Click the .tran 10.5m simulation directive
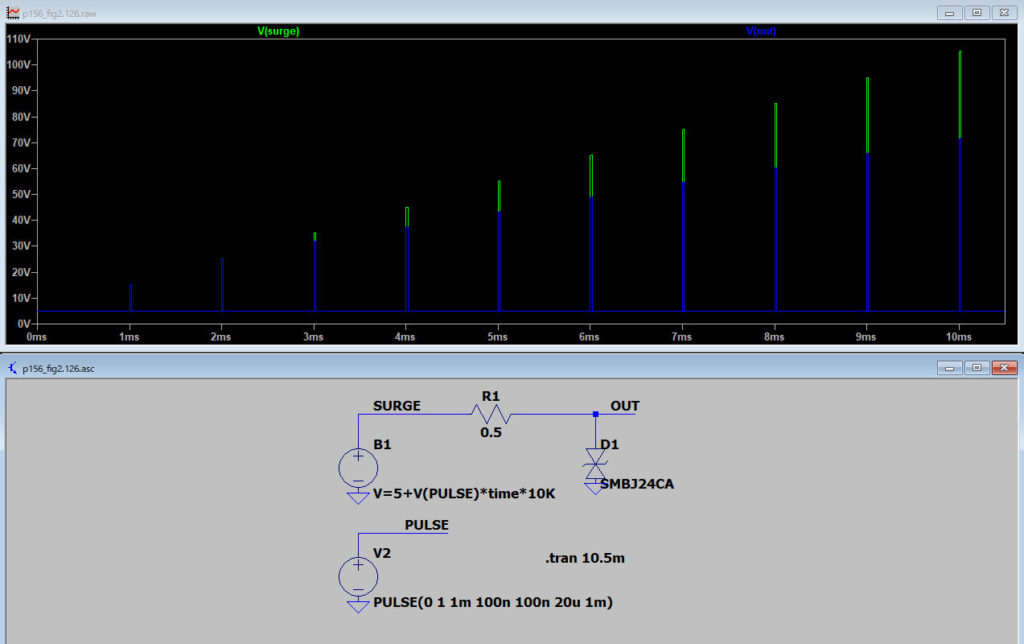 (x=585, y=558)
